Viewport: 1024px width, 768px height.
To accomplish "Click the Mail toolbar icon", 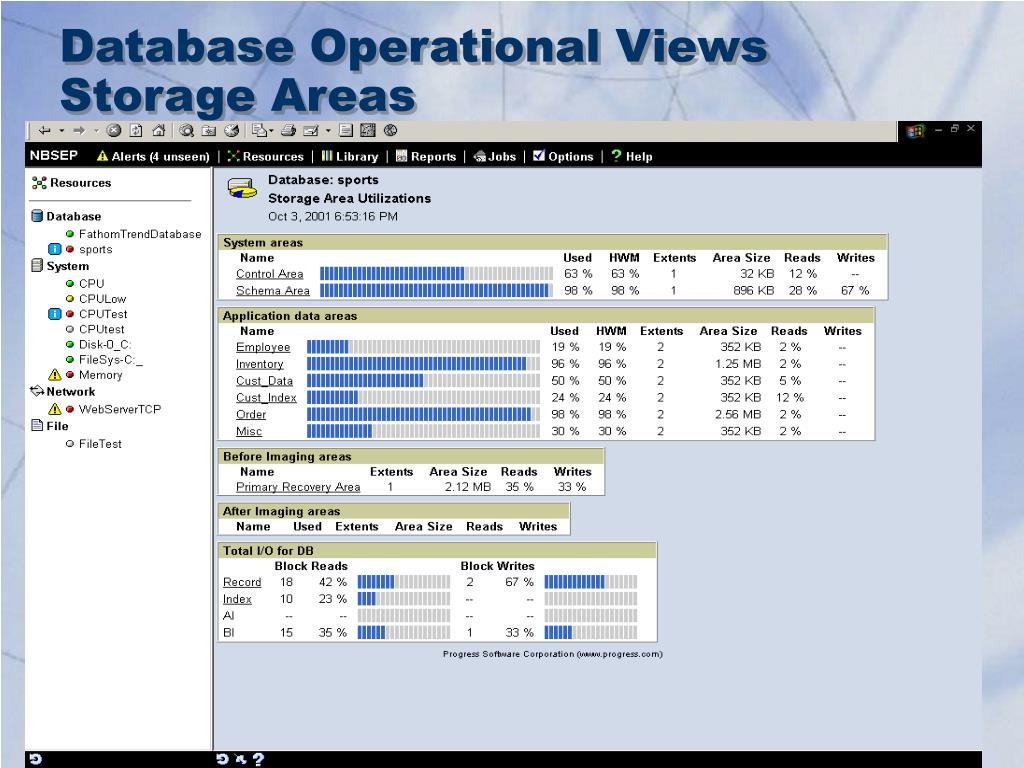I will [259, 131].
